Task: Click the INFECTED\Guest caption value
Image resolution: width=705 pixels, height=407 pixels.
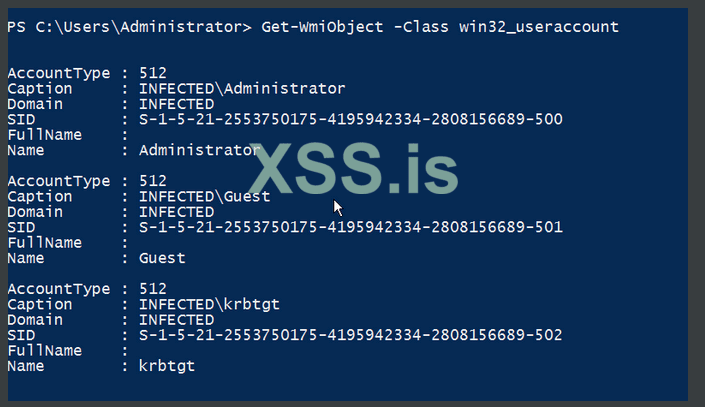Action: coord(204,196)
